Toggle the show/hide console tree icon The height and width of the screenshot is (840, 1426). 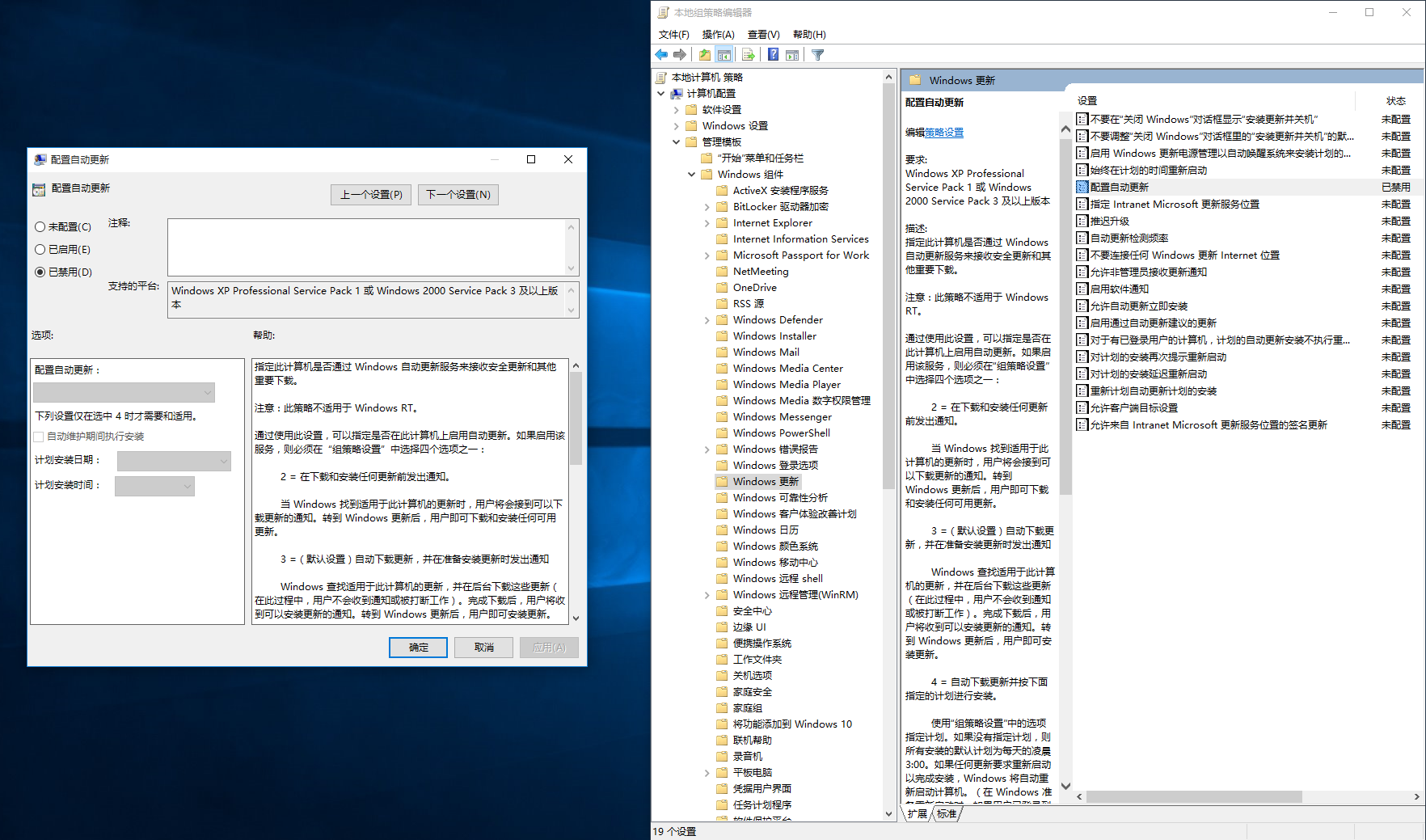[724, 55]
